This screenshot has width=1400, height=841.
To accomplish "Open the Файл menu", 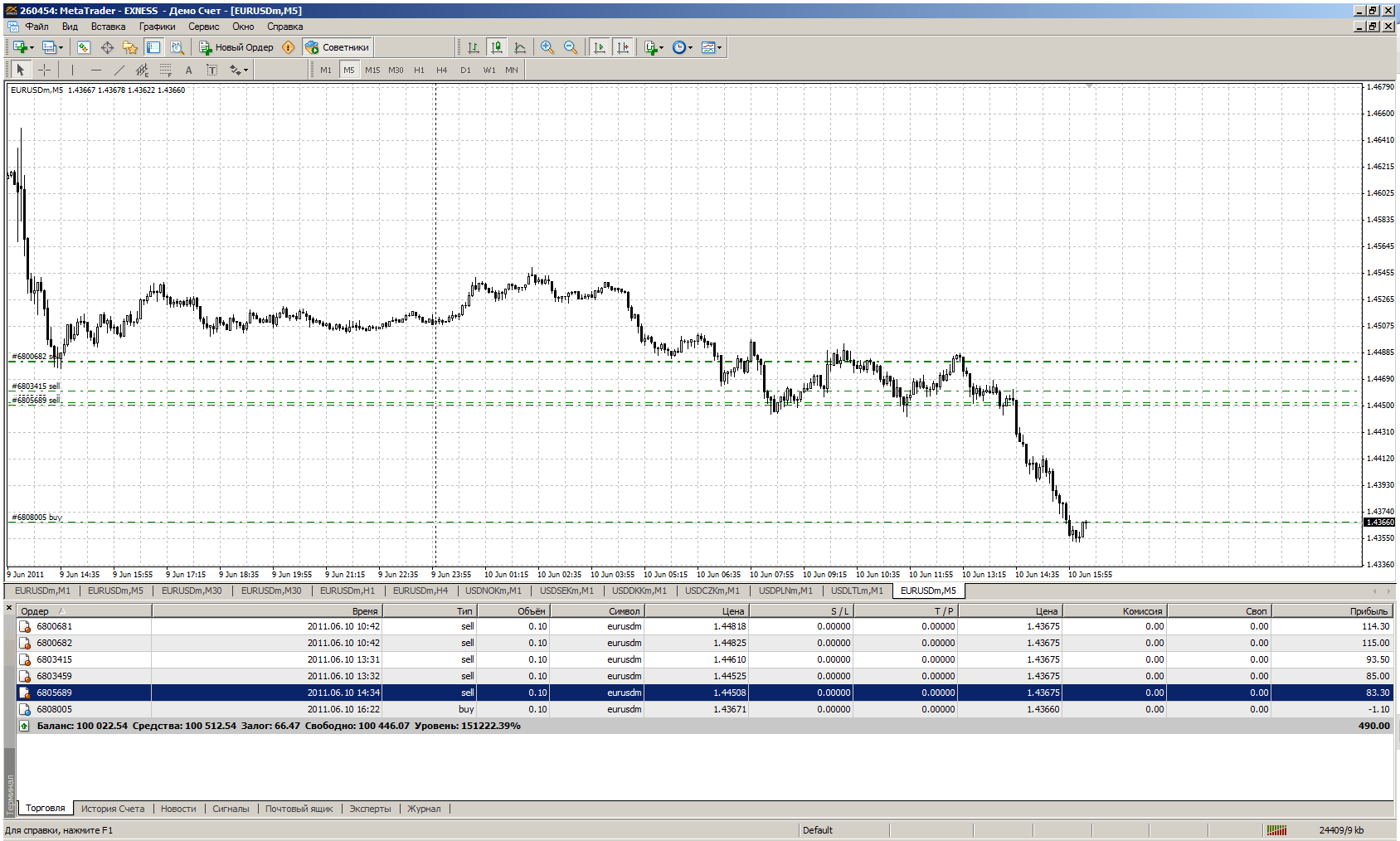I will (36, 27).
